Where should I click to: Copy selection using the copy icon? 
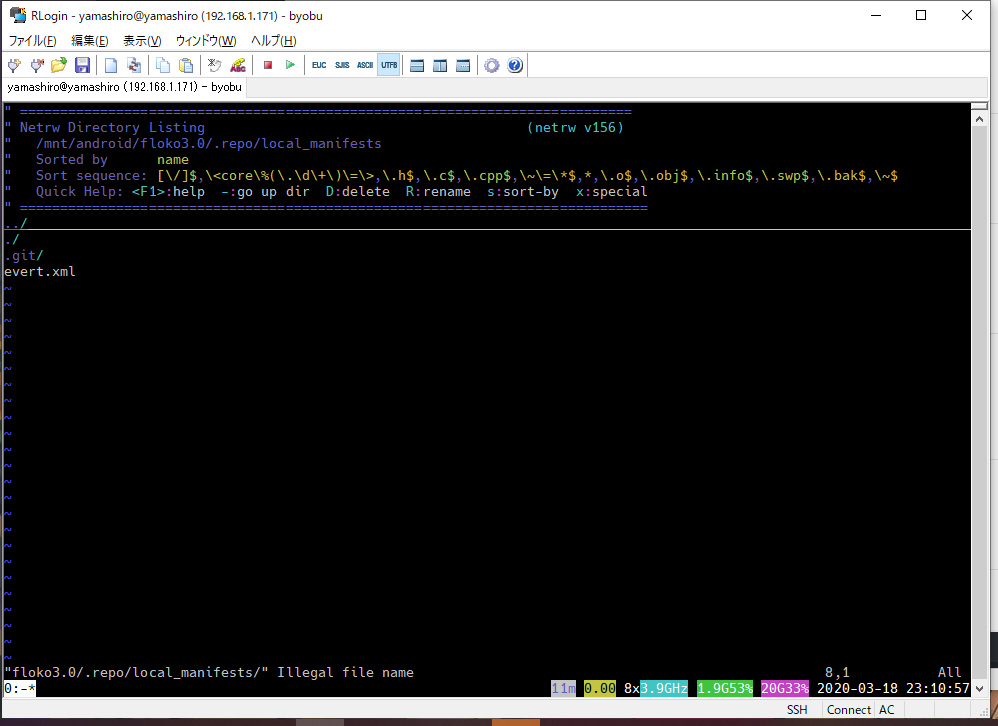point(163,65)
